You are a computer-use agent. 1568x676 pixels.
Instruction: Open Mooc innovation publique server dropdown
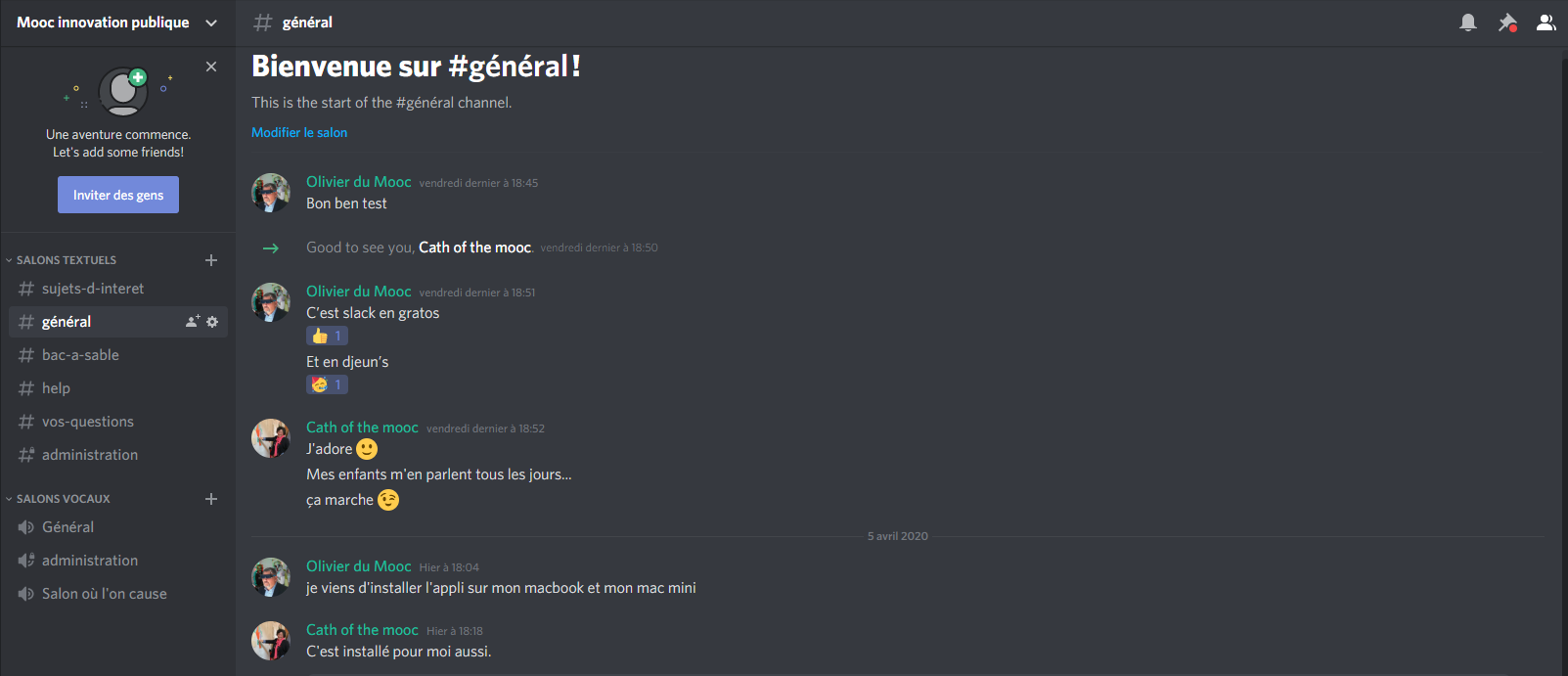pos(117,23)
